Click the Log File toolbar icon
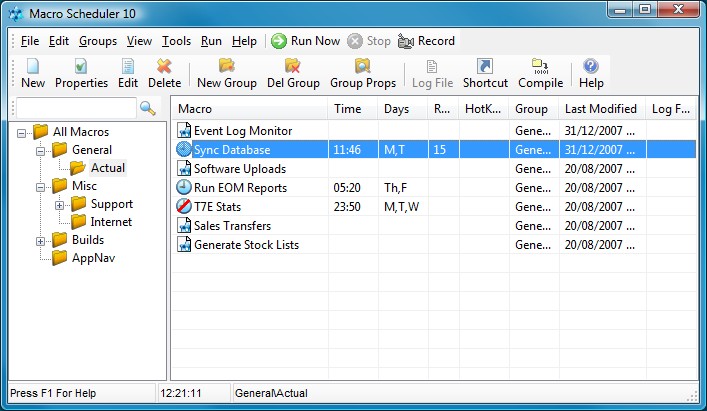707x411 pixels. 432,66
